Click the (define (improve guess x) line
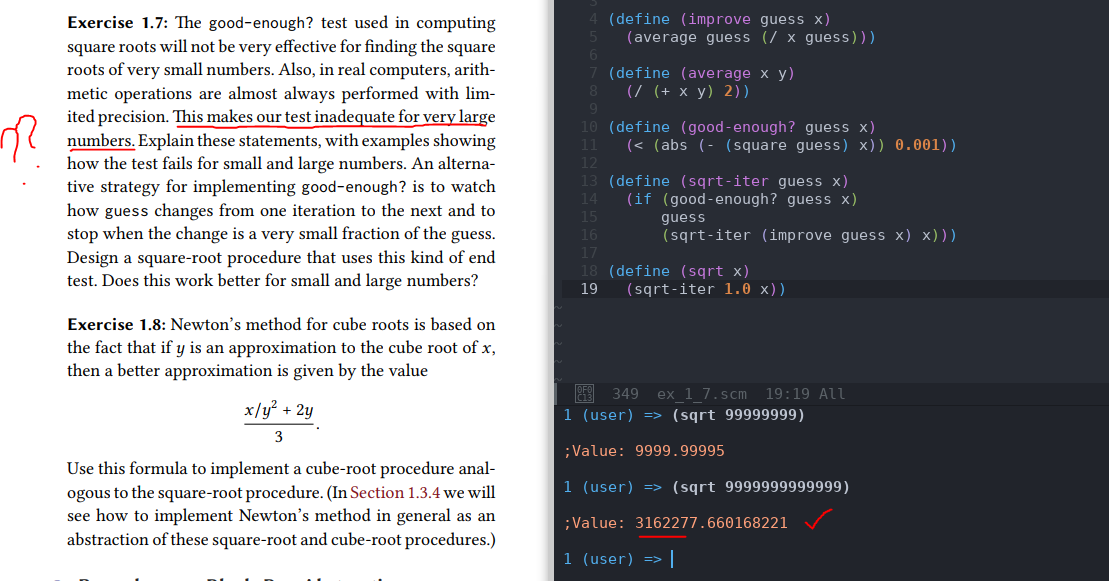This screenshot has width=1109, height=581. tap(719, 20)
